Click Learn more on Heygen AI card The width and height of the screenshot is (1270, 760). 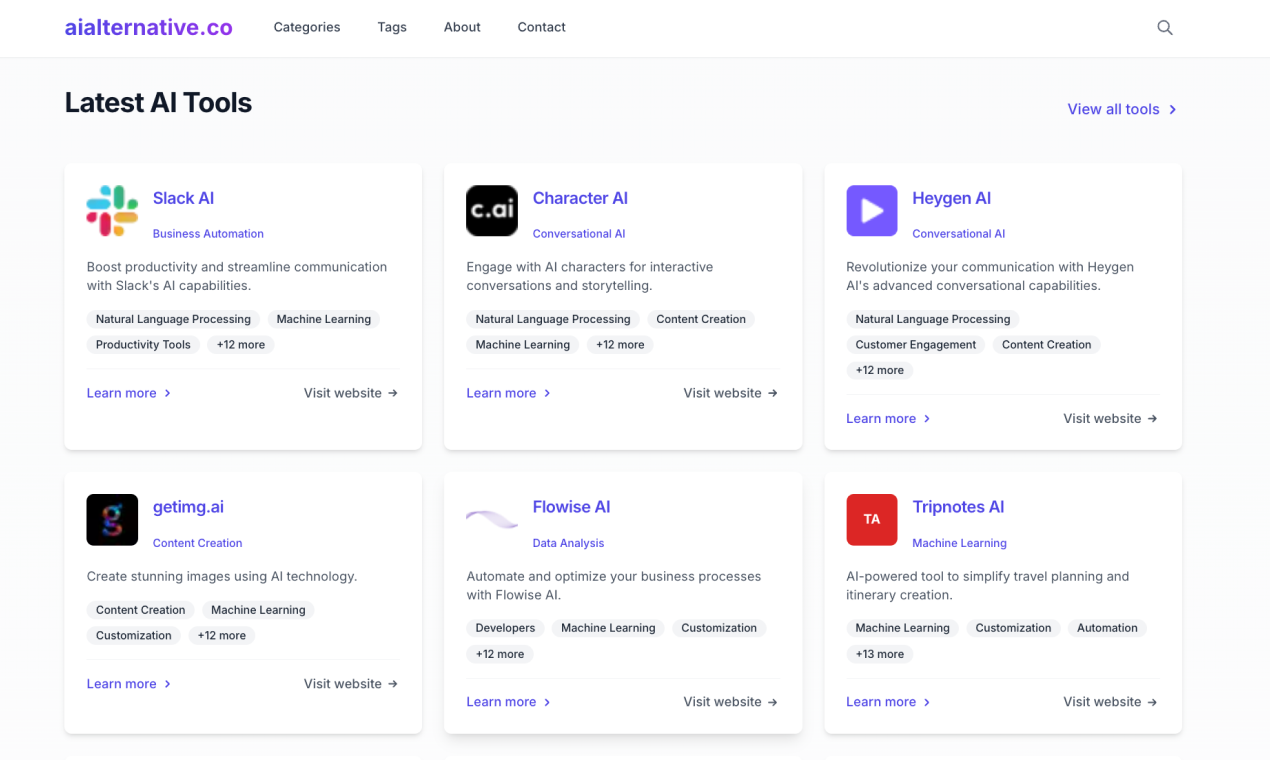[889, 419]
